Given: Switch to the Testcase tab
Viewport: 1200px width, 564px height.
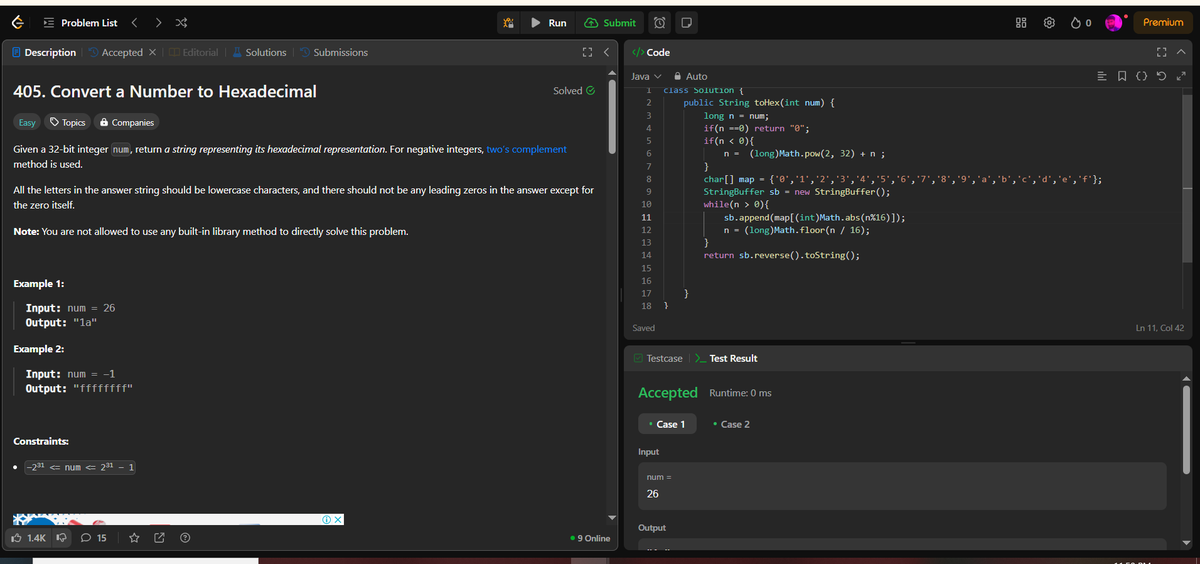Looking at the screenshot, I should coord(658,358).
